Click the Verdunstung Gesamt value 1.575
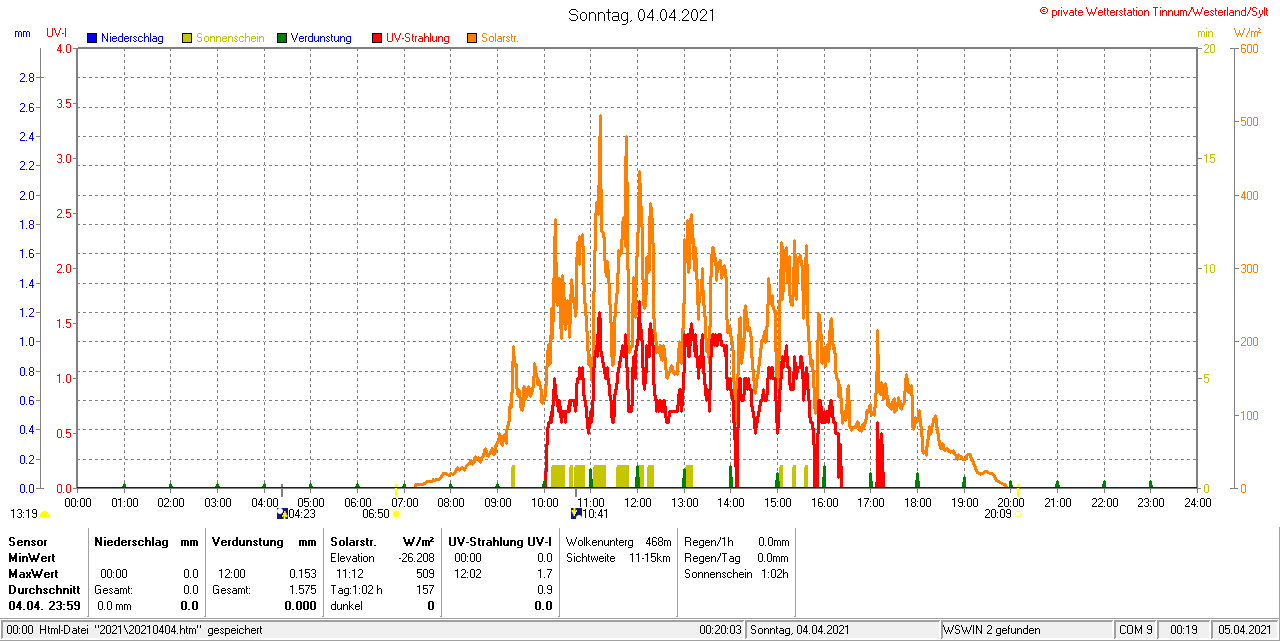1280x641 pixels. tap(302, 590)
